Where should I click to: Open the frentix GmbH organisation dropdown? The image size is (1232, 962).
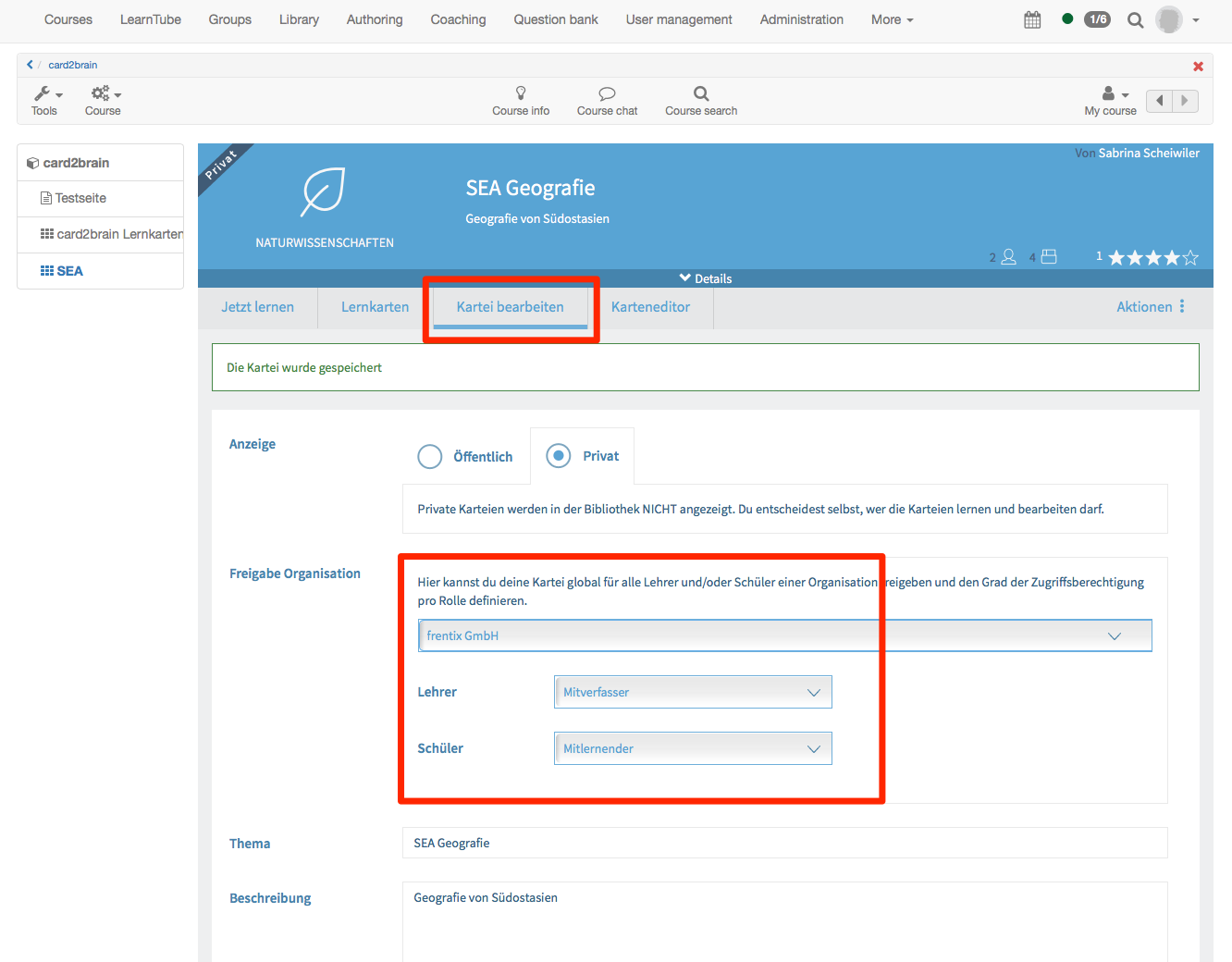point(784,635)
